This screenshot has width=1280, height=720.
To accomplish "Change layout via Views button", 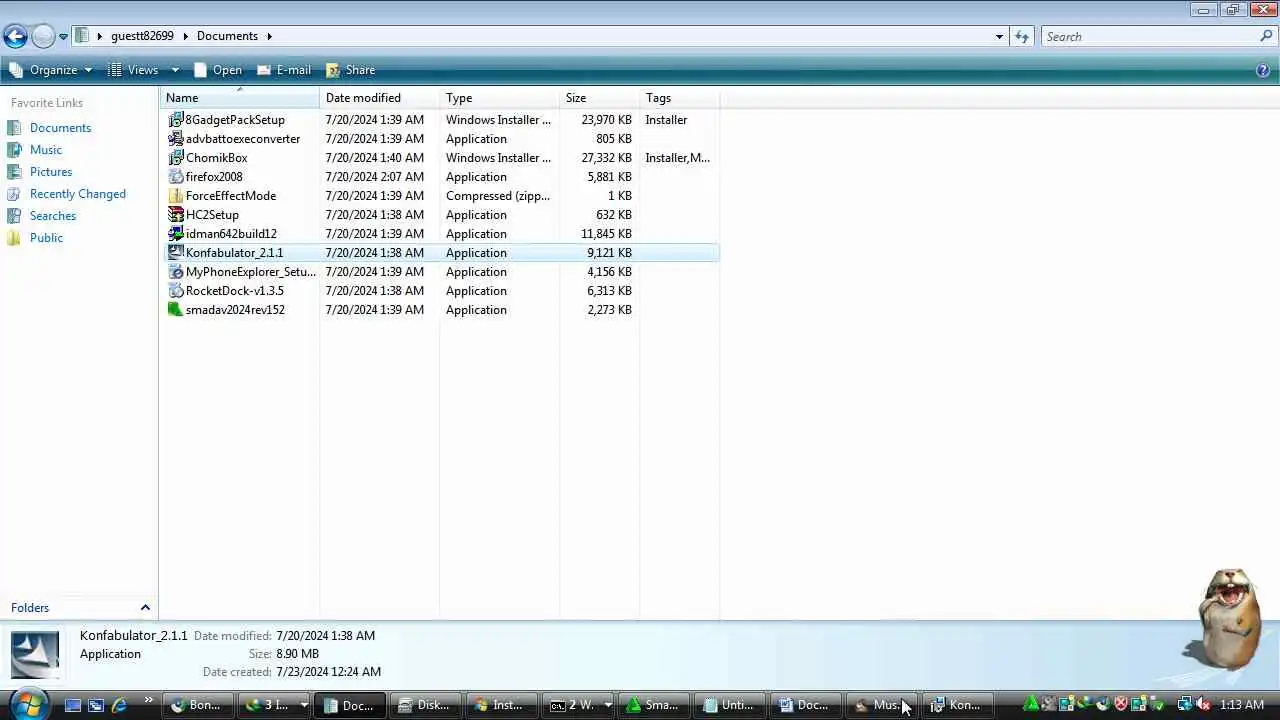I will click(133, 70).
